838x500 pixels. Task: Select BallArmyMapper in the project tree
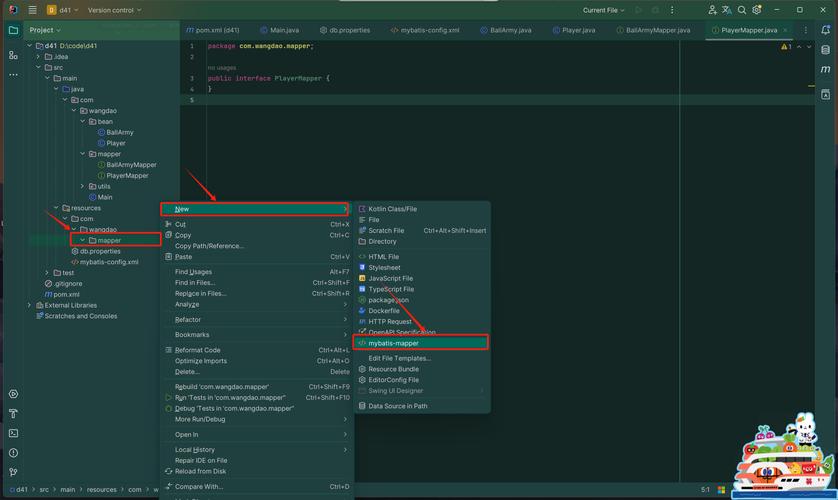point(131,165)
